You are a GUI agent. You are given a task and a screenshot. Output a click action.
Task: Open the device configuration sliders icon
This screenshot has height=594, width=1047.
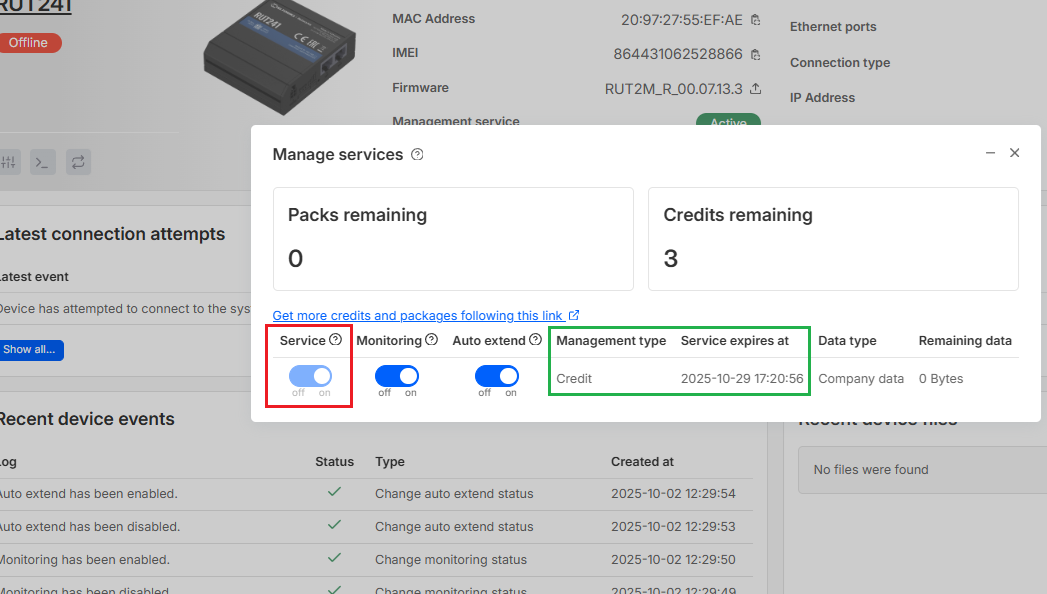click(x=8, y=162)
